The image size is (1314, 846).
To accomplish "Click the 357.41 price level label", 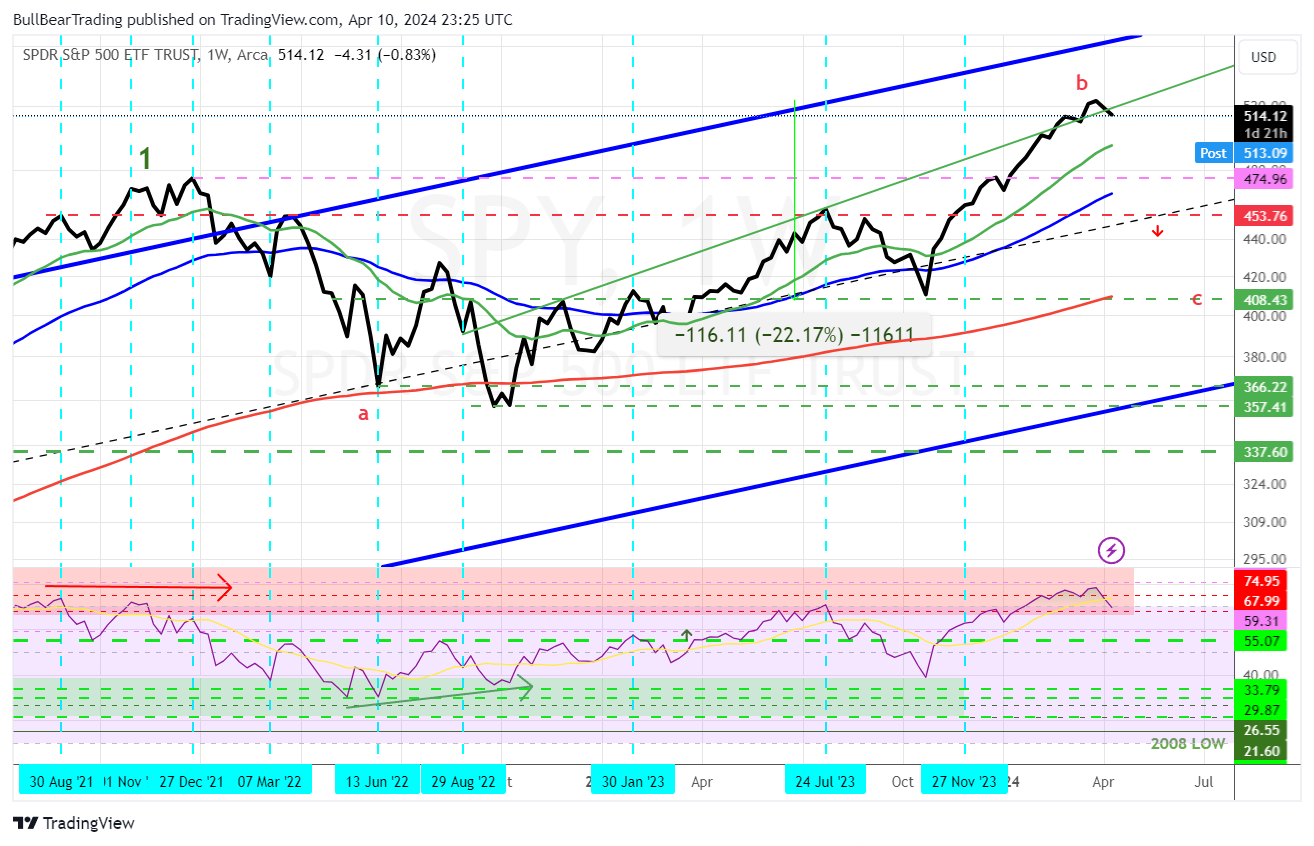I will (1265, 406).
